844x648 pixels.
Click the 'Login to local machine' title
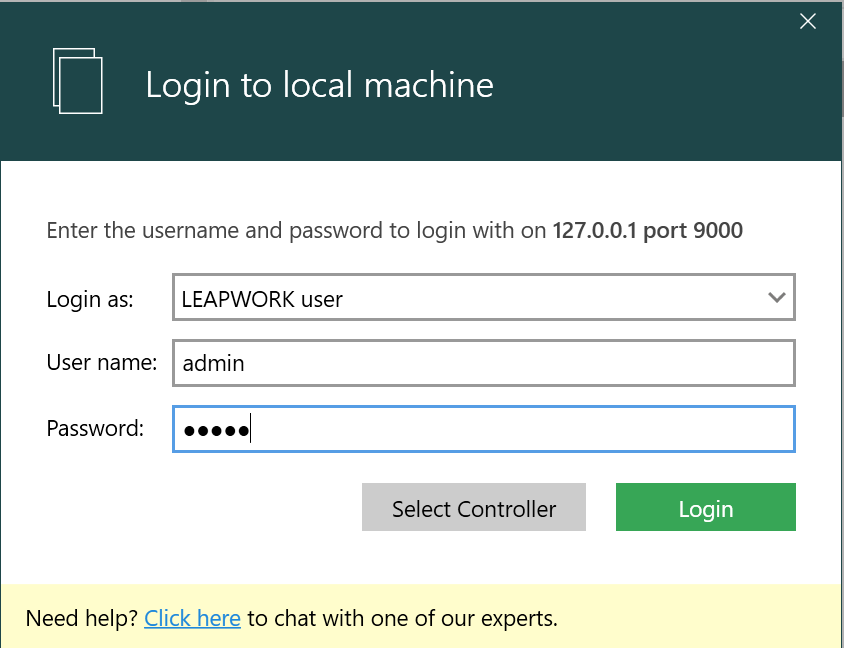coord(319,85)
